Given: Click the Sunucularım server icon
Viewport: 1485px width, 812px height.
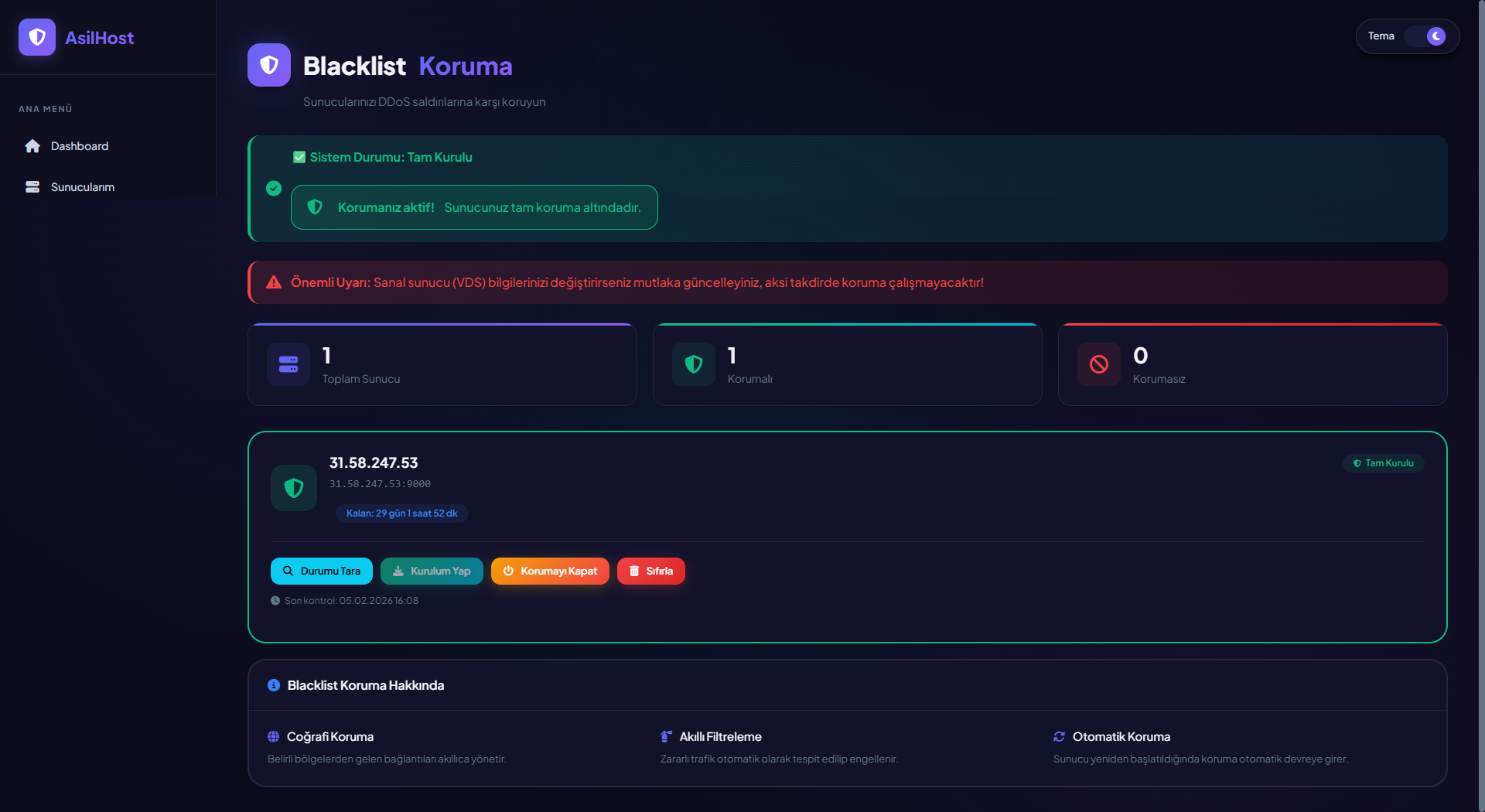Looking at the screenshot, I should coord(32,187).
